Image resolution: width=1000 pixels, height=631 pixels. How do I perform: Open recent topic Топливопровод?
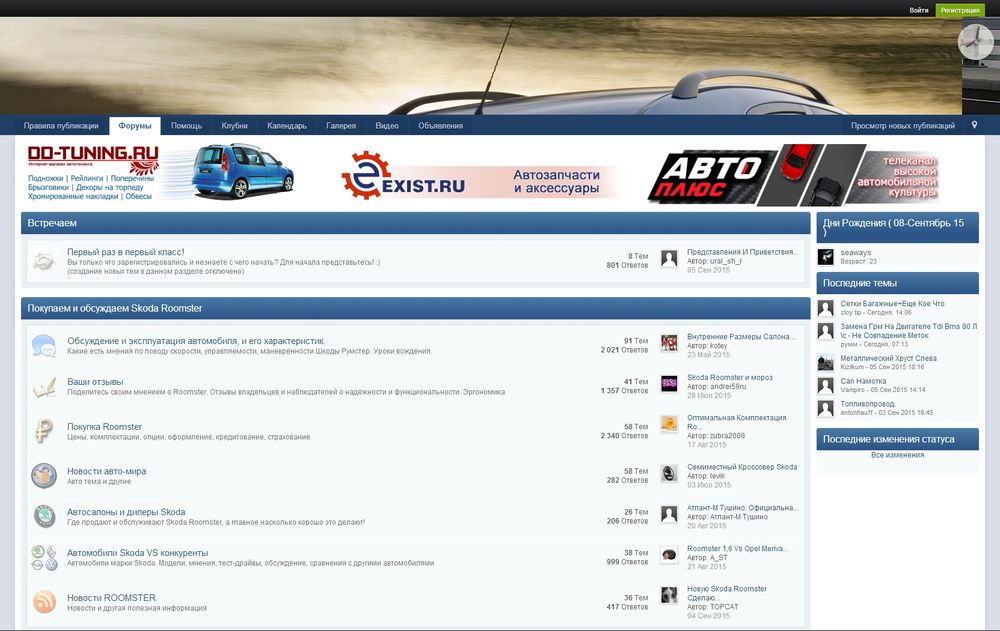pos(867,404)
